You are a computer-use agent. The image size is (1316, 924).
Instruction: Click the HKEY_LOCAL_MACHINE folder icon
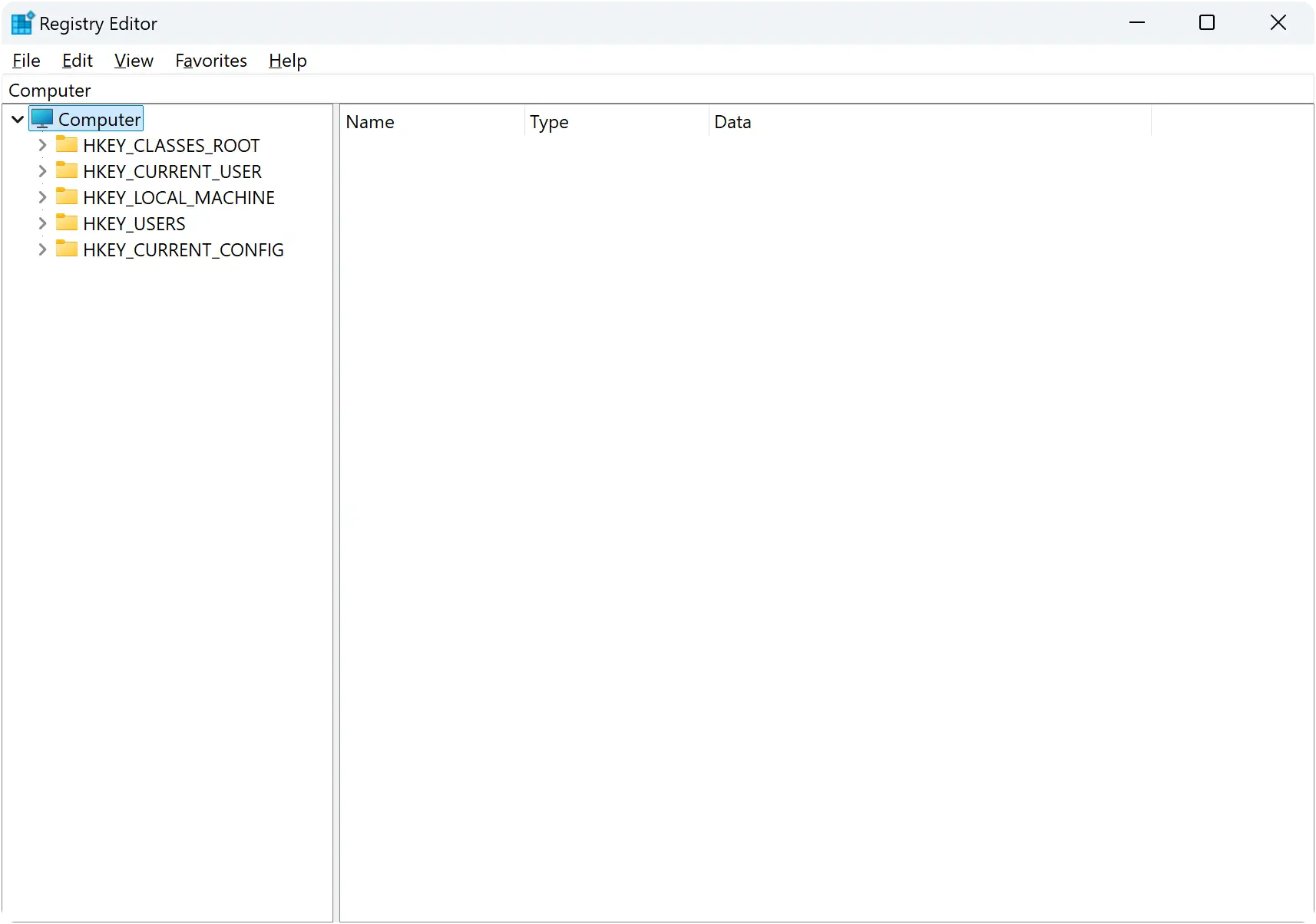[67, 196]
